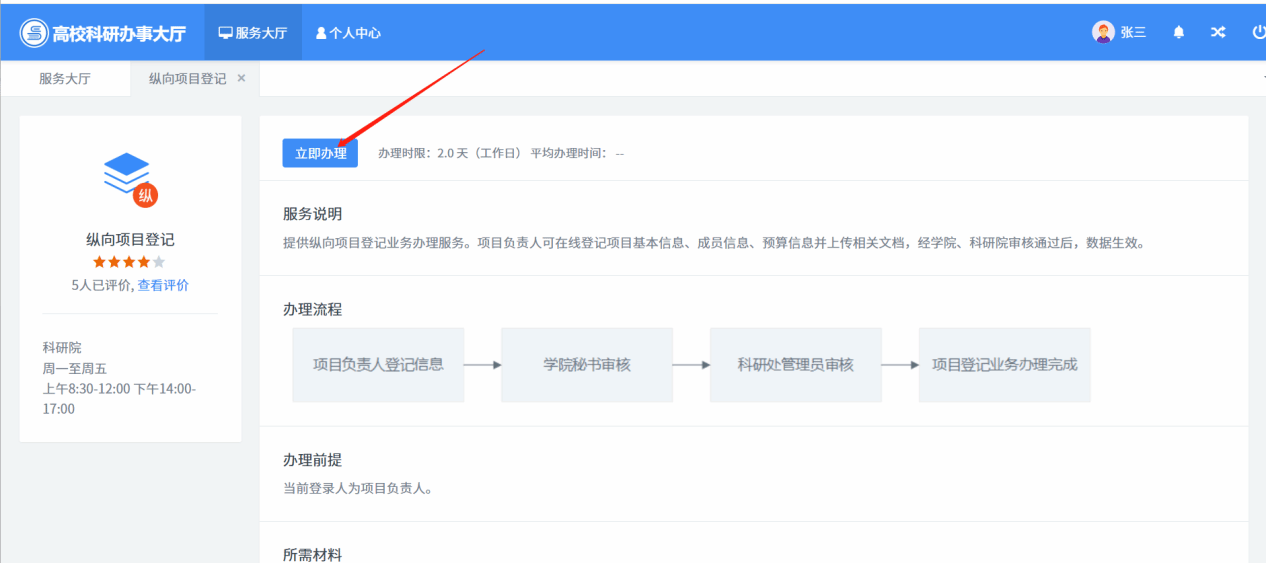Click the orange 纵 badge
Screen dimensions: 1266x563
pos(146,195)
